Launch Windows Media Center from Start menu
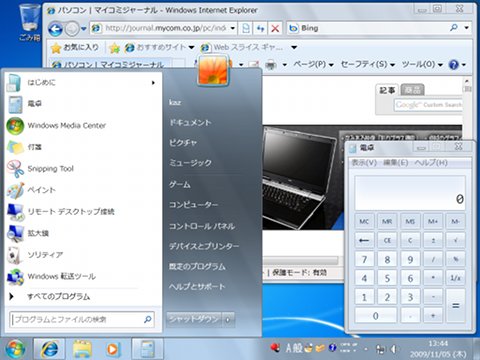 click(82, 125)
